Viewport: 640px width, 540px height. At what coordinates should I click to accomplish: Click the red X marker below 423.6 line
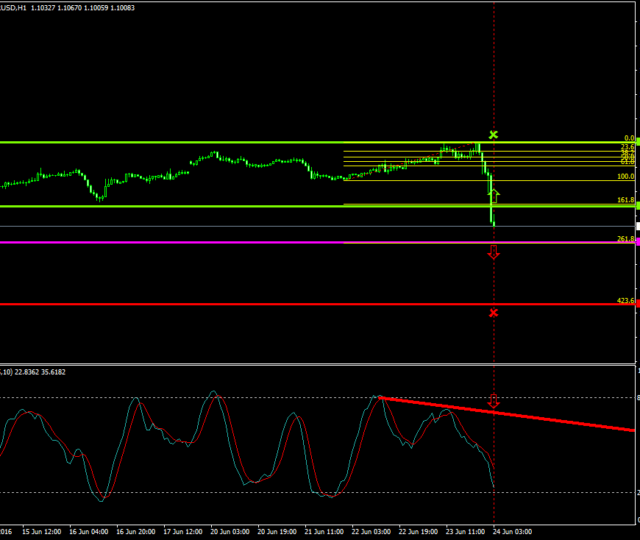(x=493, y=313)
